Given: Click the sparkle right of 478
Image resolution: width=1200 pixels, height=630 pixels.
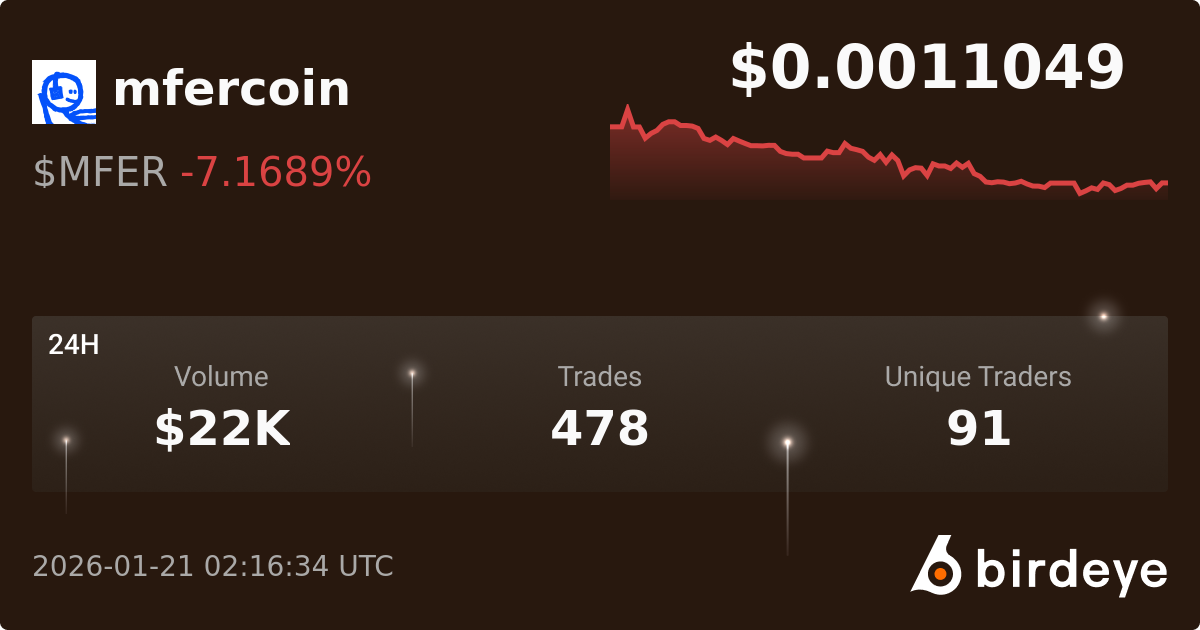Looking at the screenshot, I should tap(788, 442).
